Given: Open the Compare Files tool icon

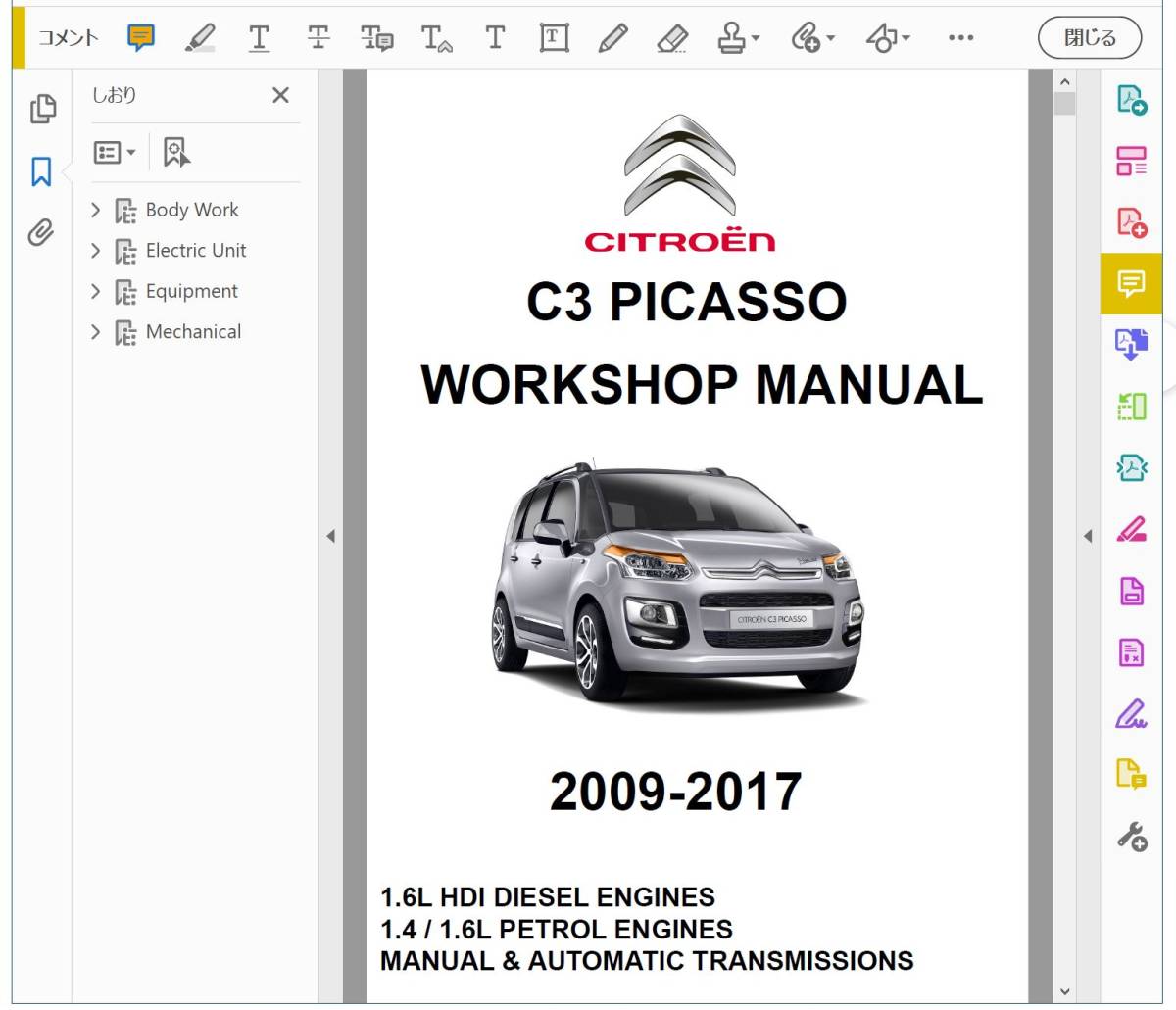Looking at the screenshot, I should click(1132, 407).
